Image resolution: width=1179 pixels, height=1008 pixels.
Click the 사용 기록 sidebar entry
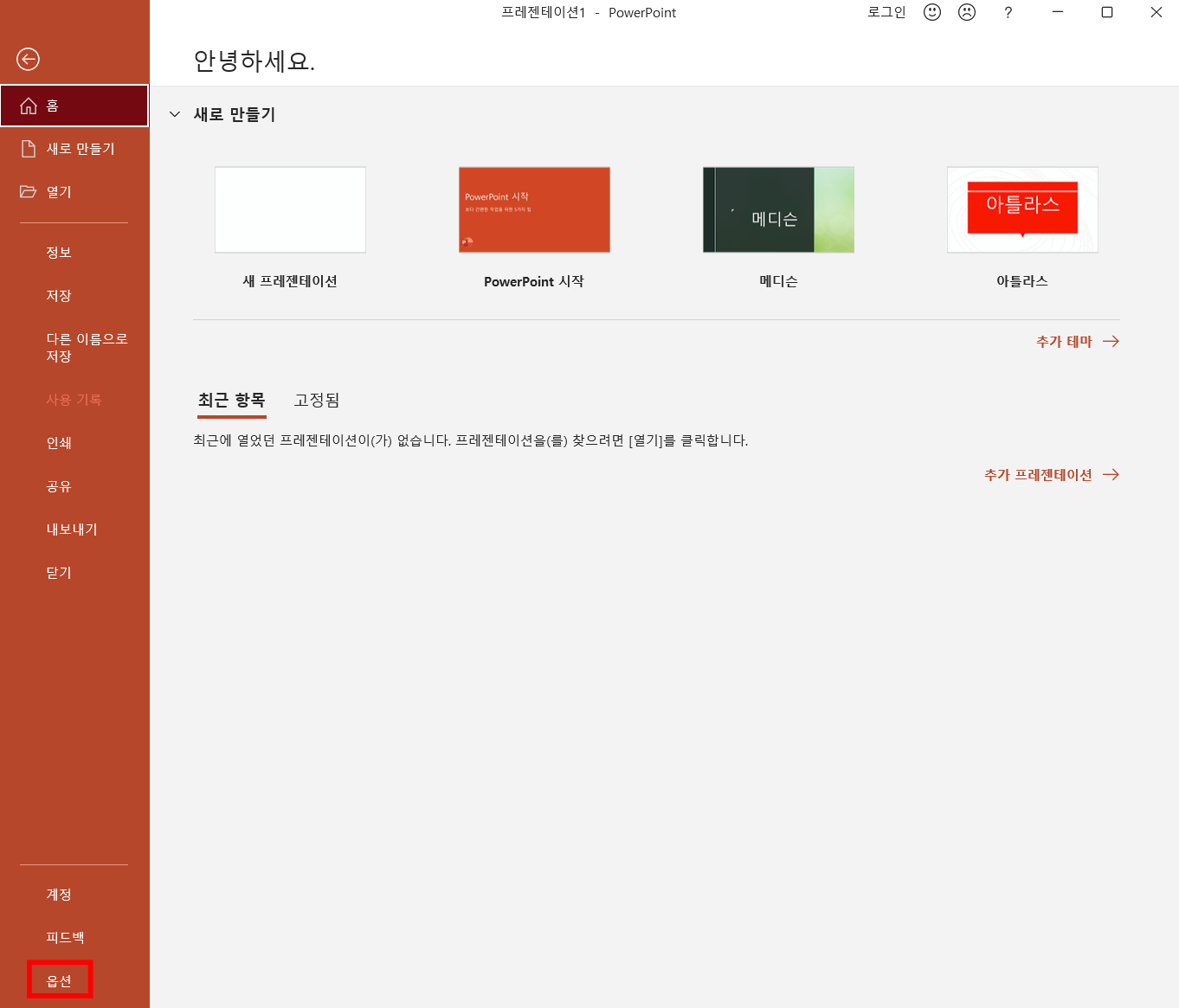pos(74,400)
